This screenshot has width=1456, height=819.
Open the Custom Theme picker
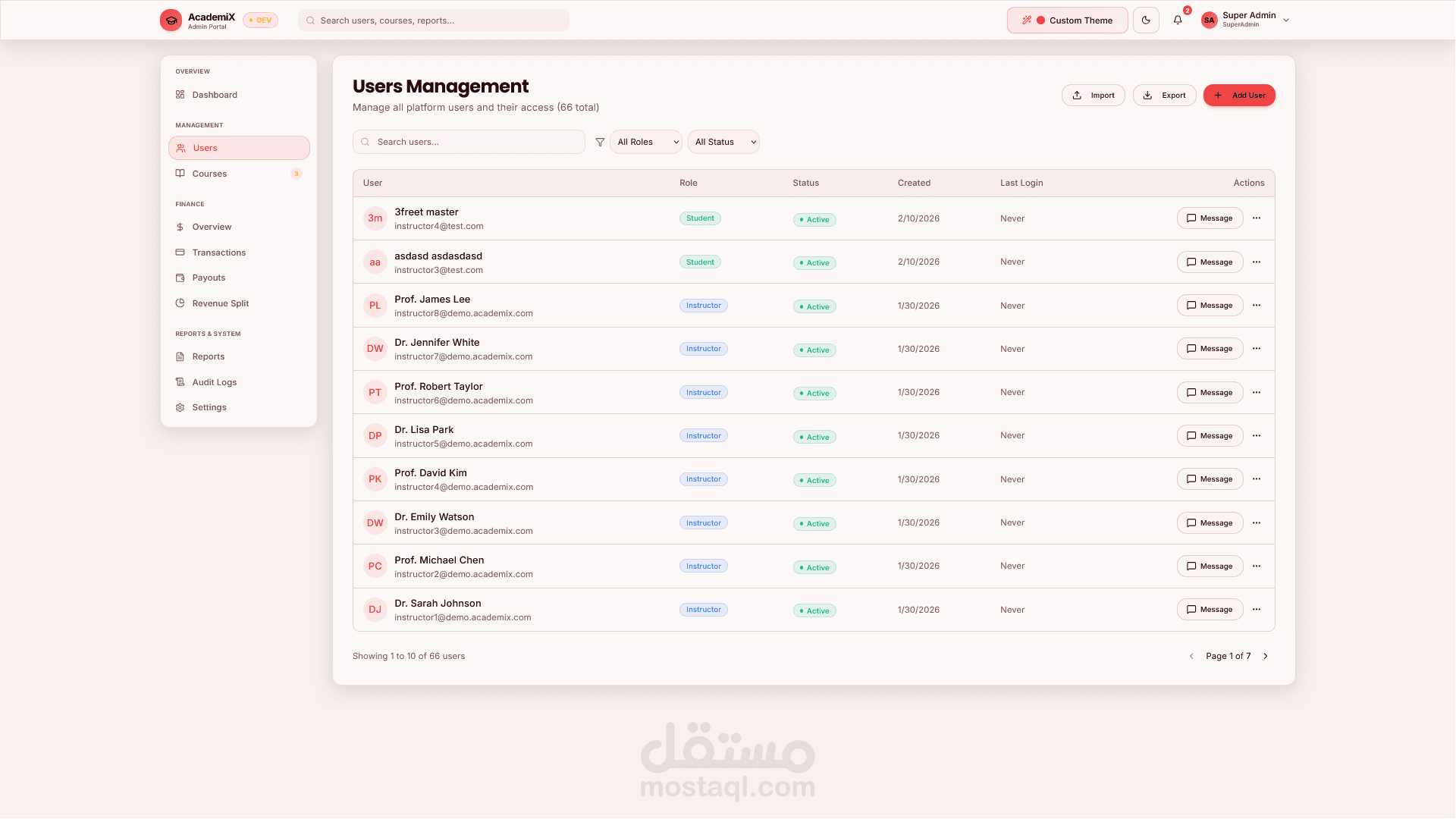1067,20
